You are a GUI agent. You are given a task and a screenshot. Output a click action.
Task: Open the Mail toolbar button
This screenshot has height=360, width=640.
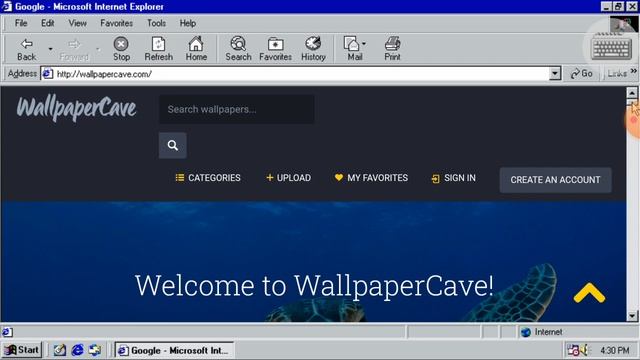tap(354, 49)
